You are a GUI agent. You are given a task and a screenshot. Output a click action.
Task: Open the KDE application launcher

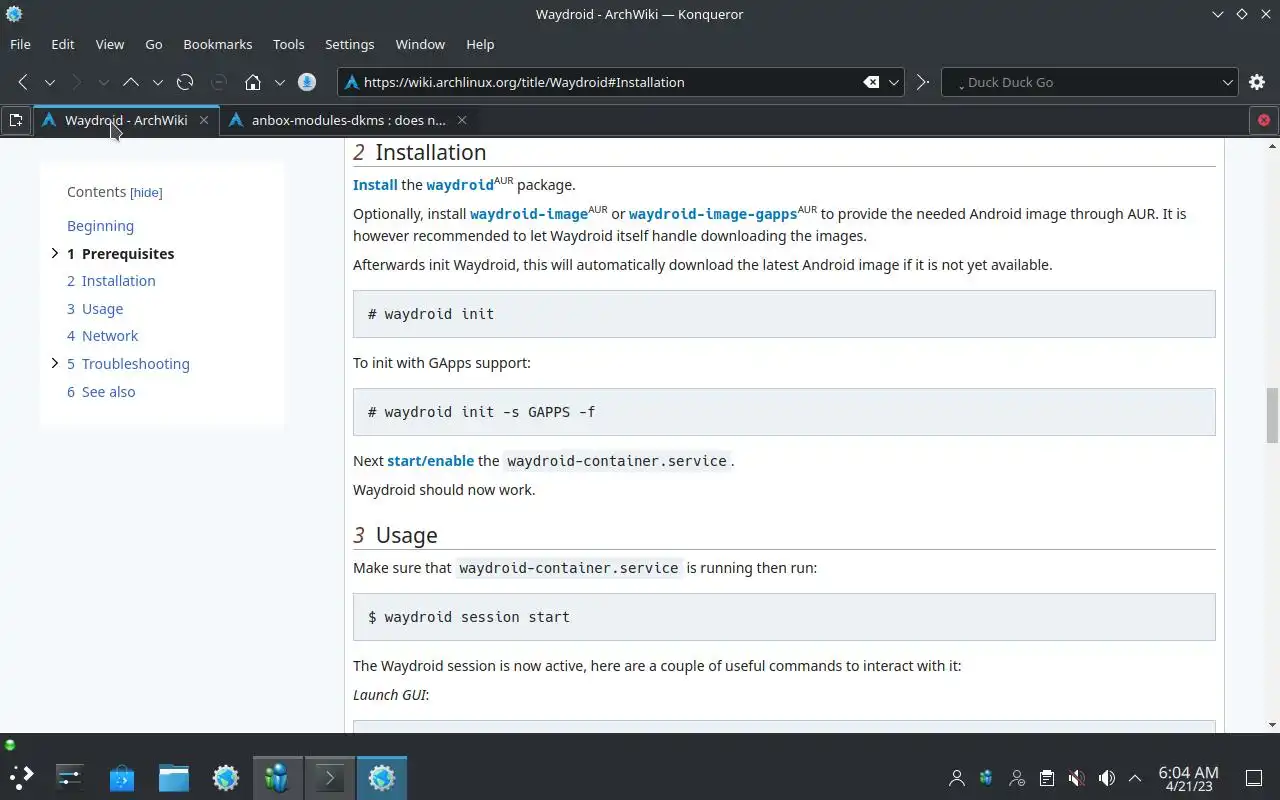click(21, 777)
